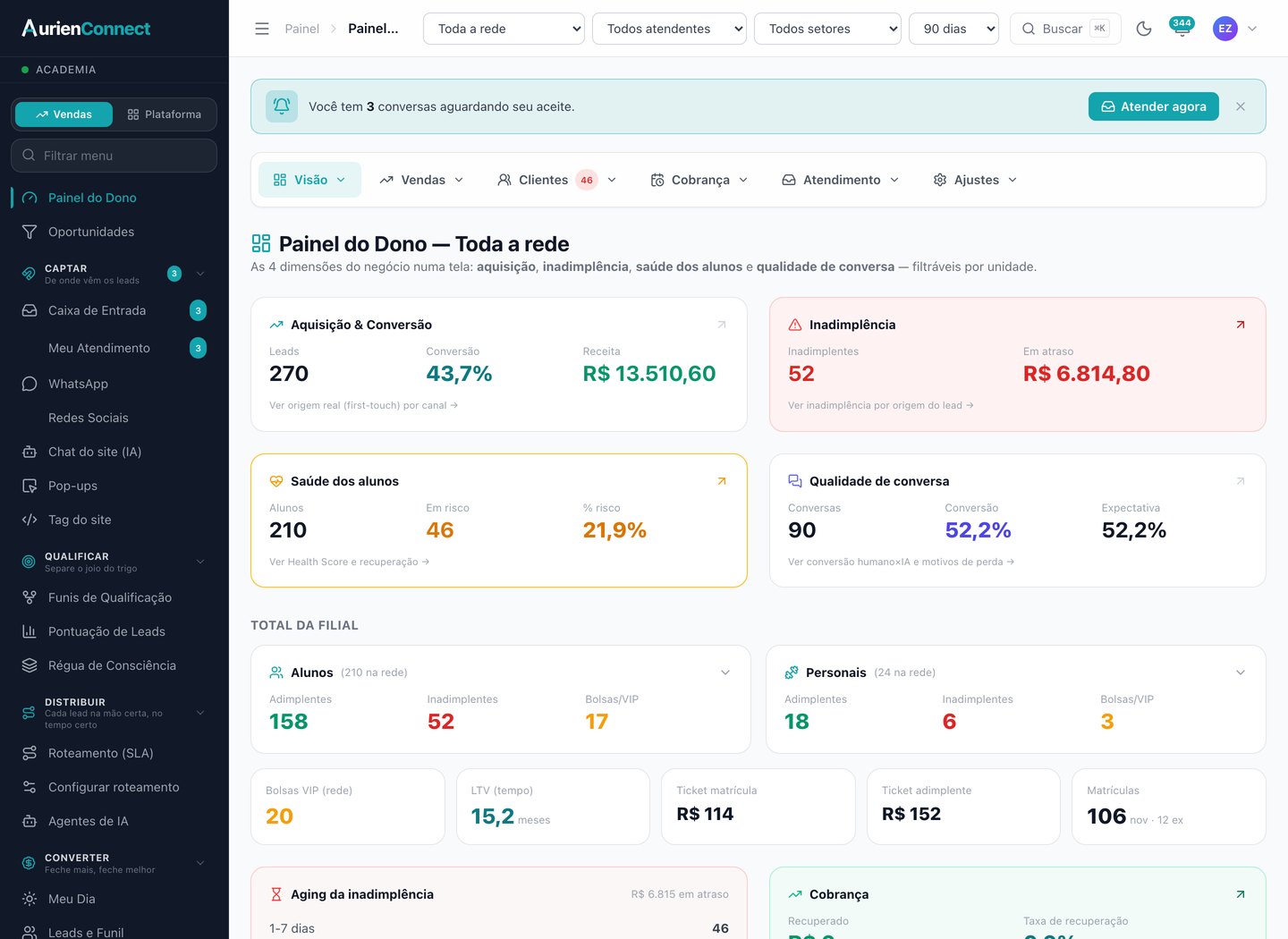Open Ver origem real por canal link

[364, 405]
